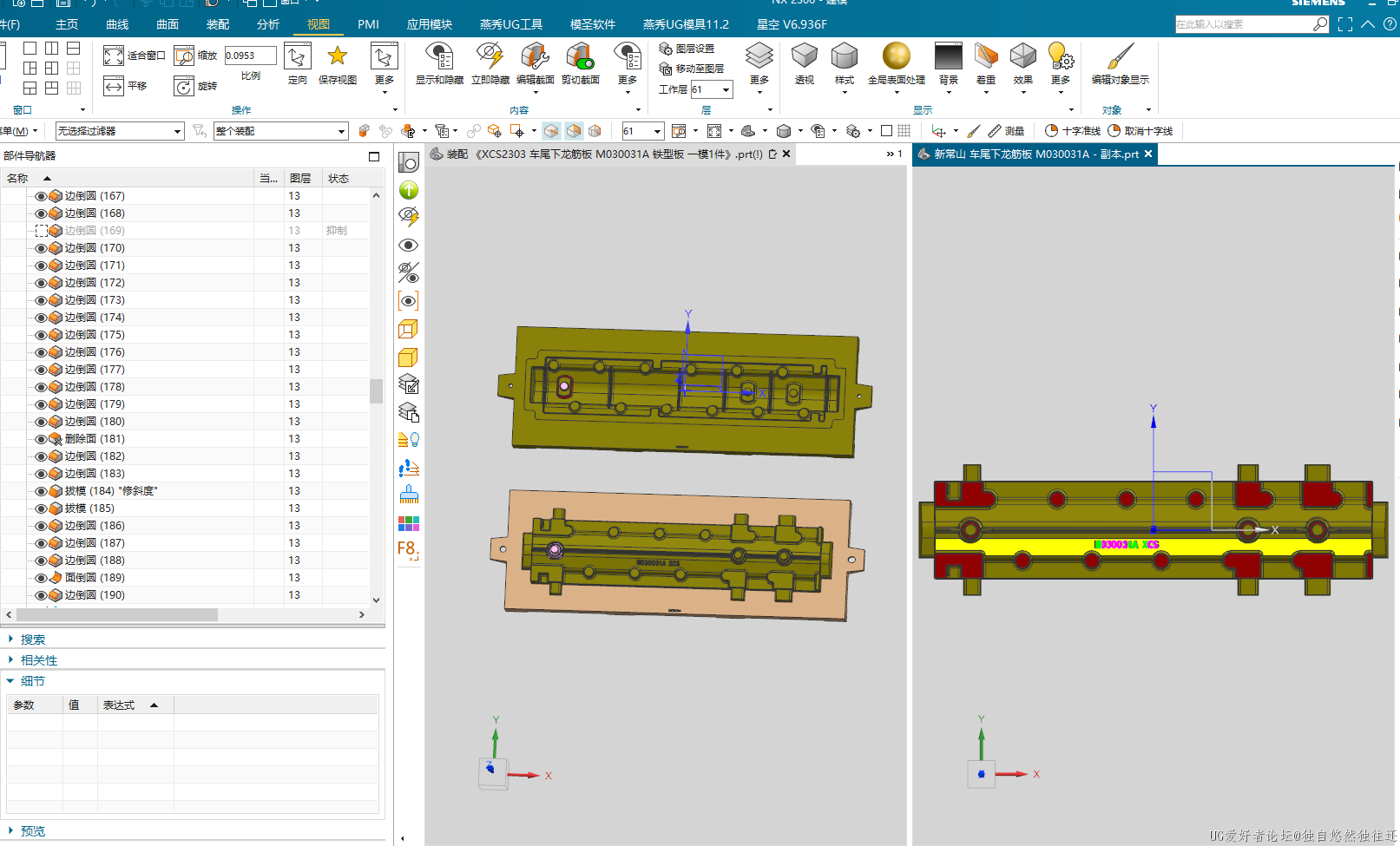1400x846 pixels.
Task: Switch to the 分析 (Analysis) tab
Action: [x=268, y=24]
